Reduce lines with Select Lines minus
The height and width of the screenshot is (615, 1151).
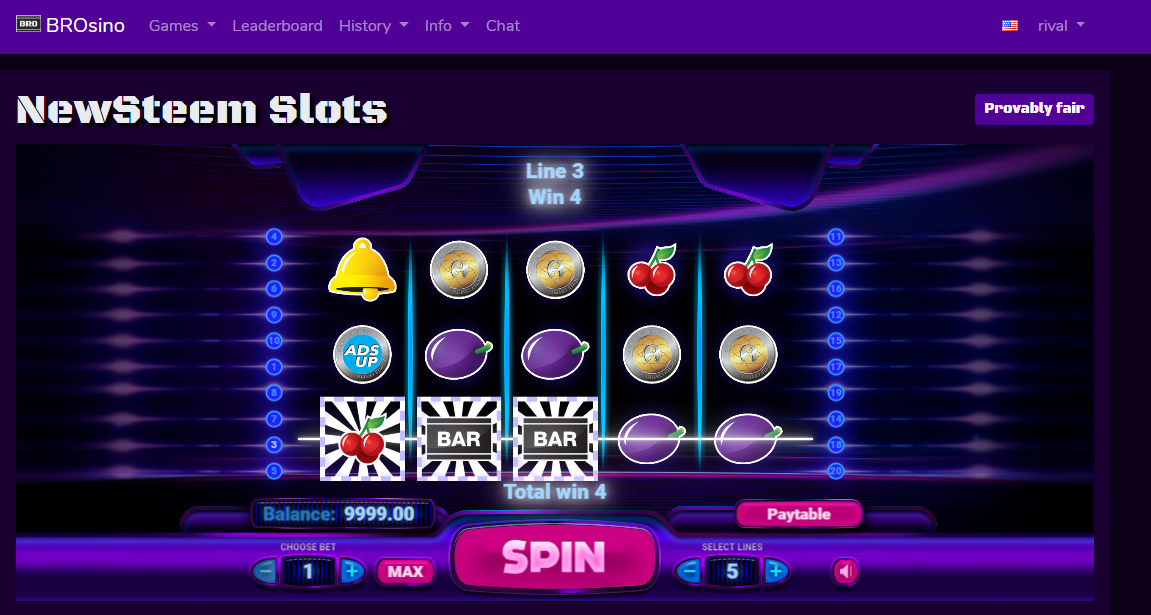[688, 571]
